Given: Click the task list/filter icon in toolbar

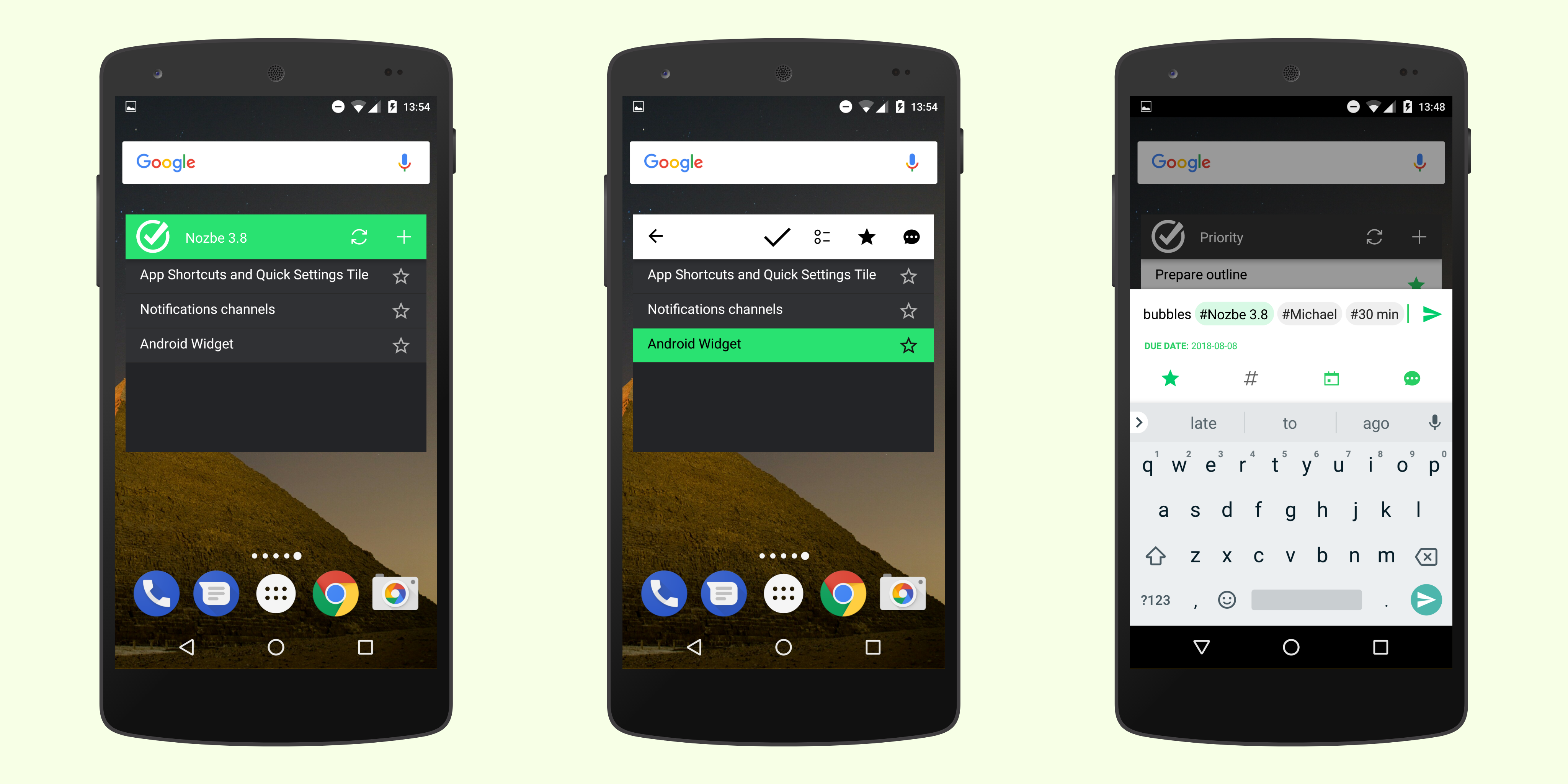Looking at the screenshot, I should click(x=820, y=237).
